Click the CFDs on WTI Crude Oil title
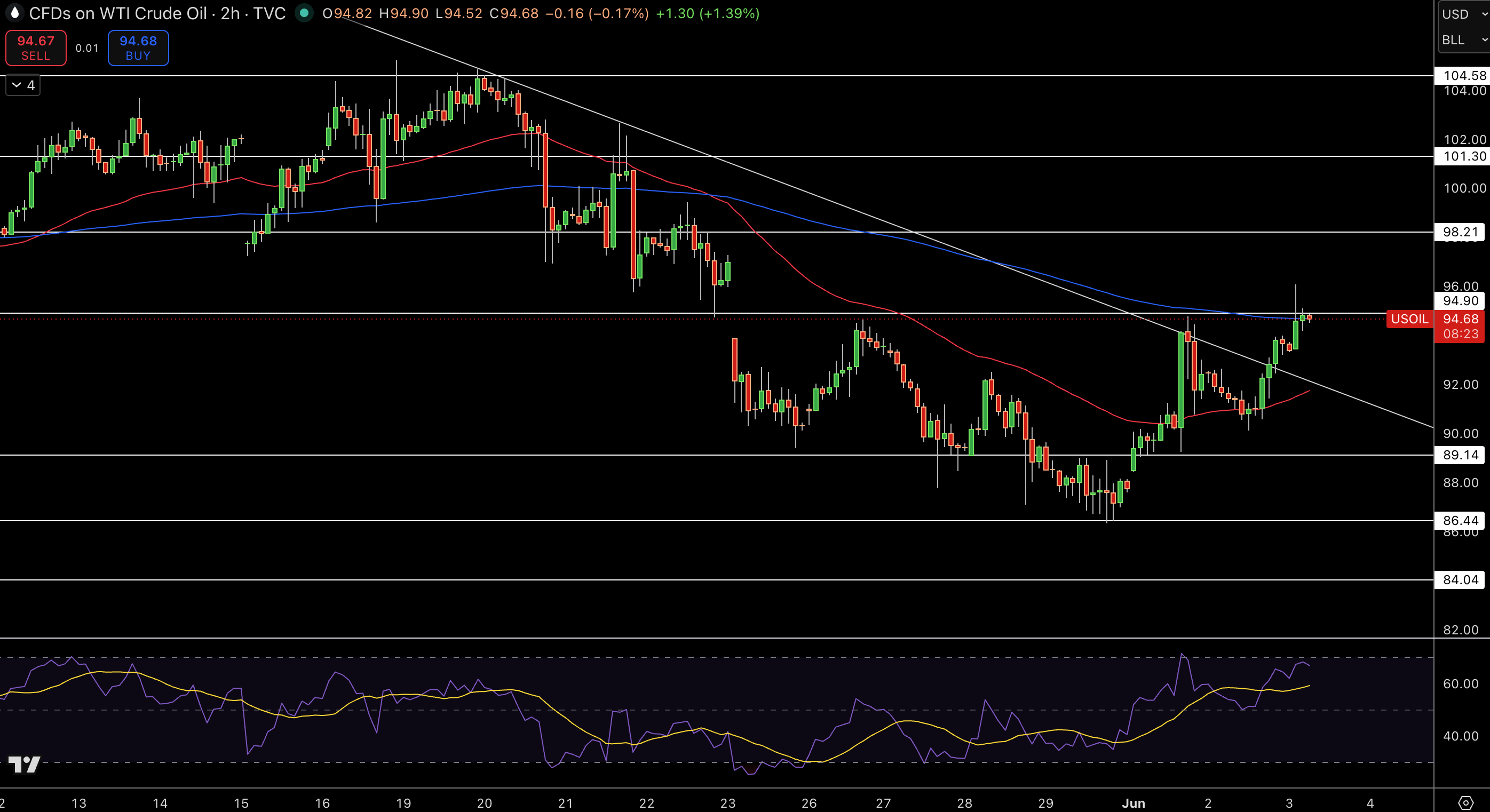Image resolution: width=1490 pixels, height=812 pixels. point(118,13)
